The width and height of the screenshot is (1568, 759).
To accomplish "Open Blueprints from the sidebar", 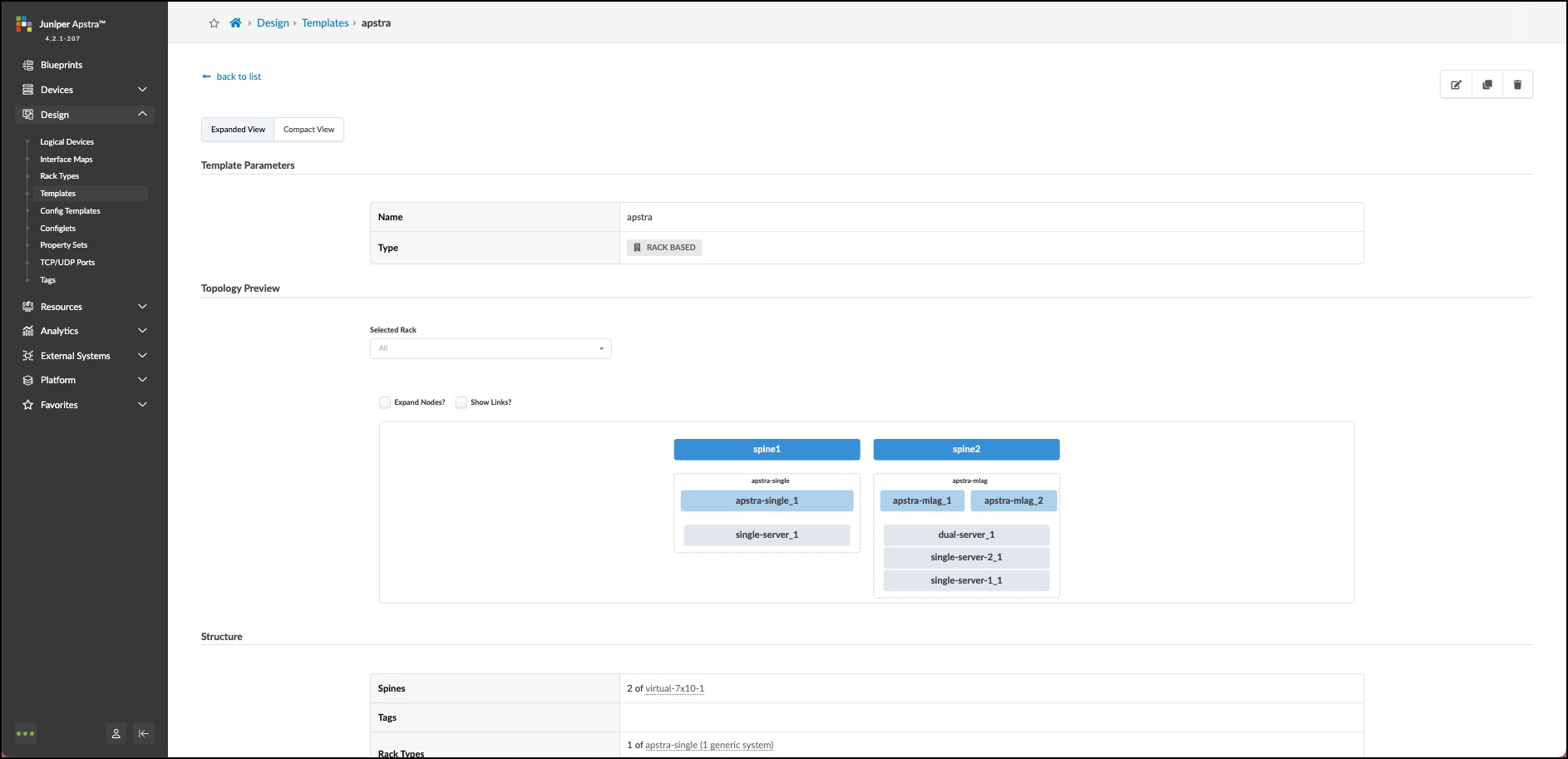I will pos(62,65).
